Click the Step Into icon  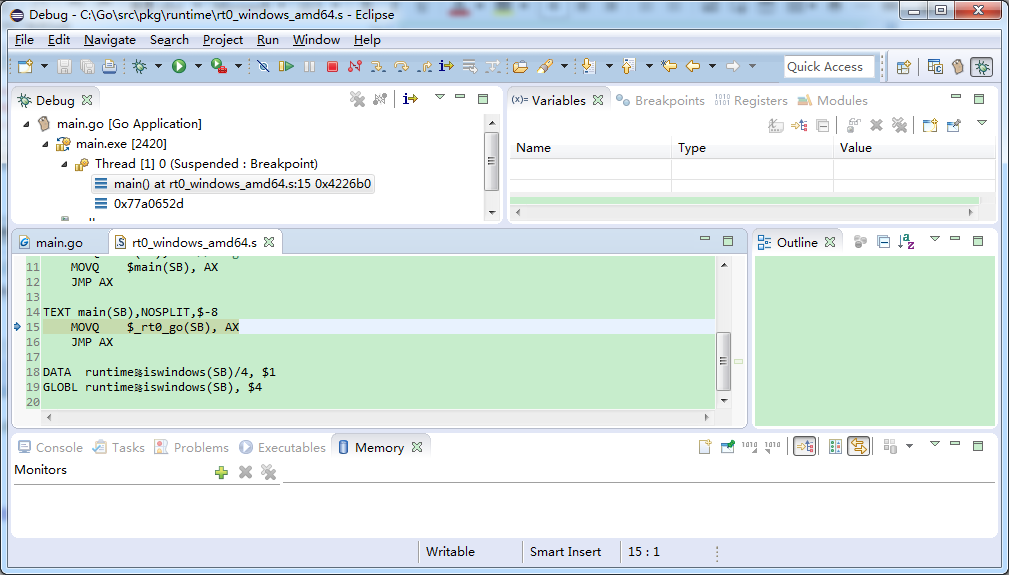pos(378,66)
